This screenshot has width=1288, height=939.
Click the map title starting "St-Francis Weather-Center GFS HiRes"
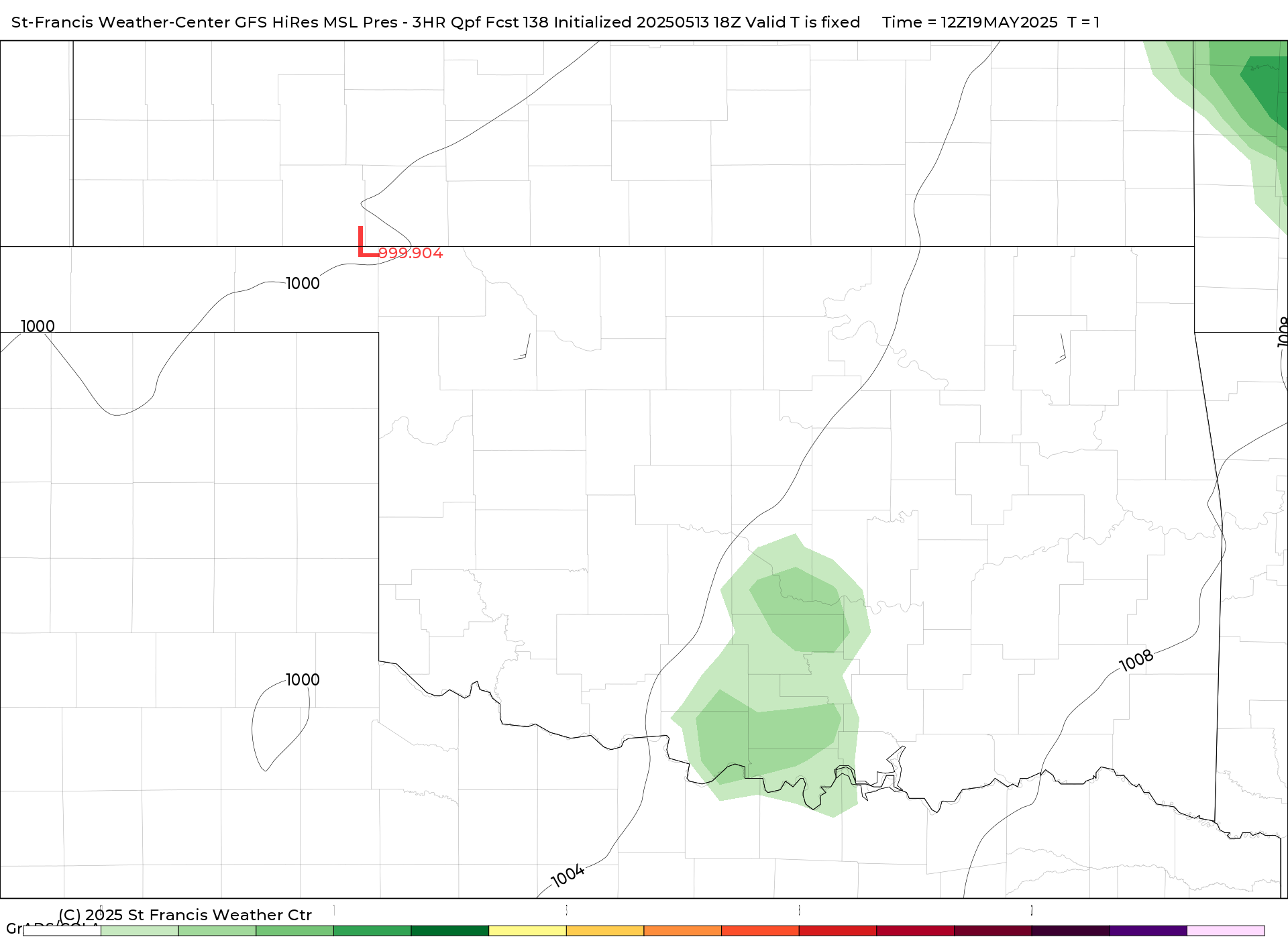click(436, 22)
